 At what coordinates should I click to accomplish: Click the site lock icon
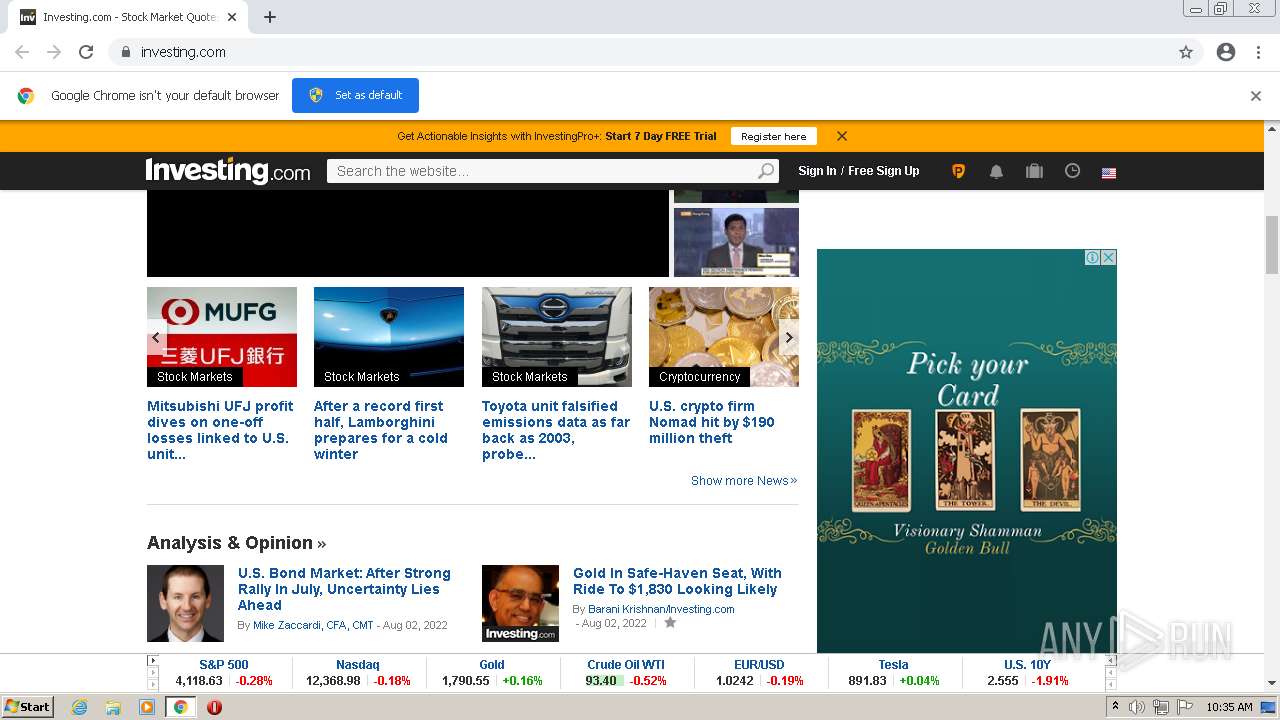[x=125, y=52]
